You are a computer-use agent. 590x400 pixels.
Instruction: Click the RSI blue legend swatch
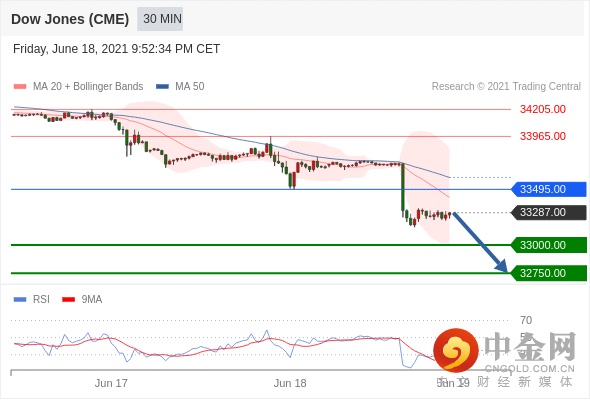[x=20, y=300]
